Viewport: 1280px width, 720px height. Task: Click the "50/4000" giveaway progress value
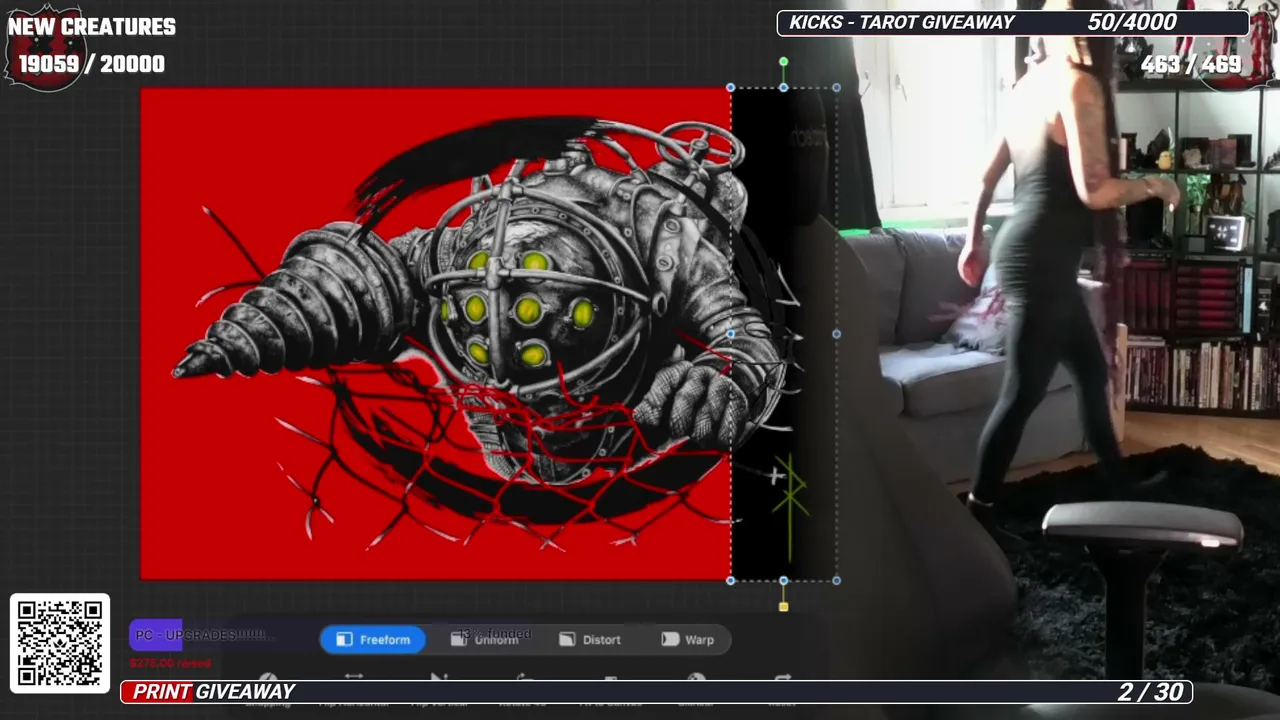click(x=1132, y=23)
